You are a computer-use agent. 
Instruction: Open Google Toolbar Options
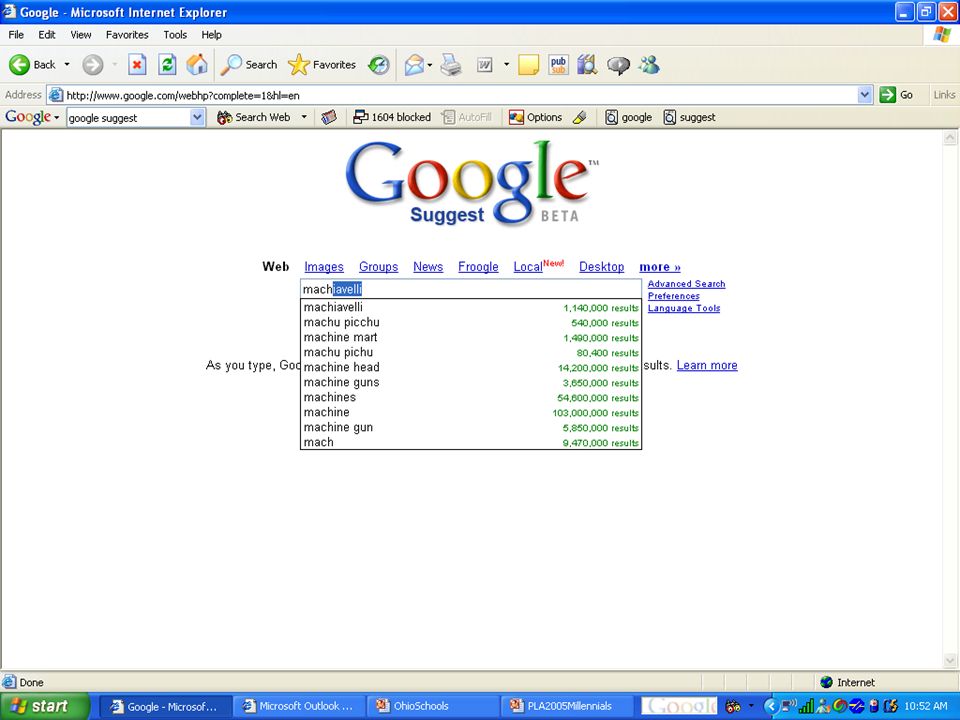(535, 117)
